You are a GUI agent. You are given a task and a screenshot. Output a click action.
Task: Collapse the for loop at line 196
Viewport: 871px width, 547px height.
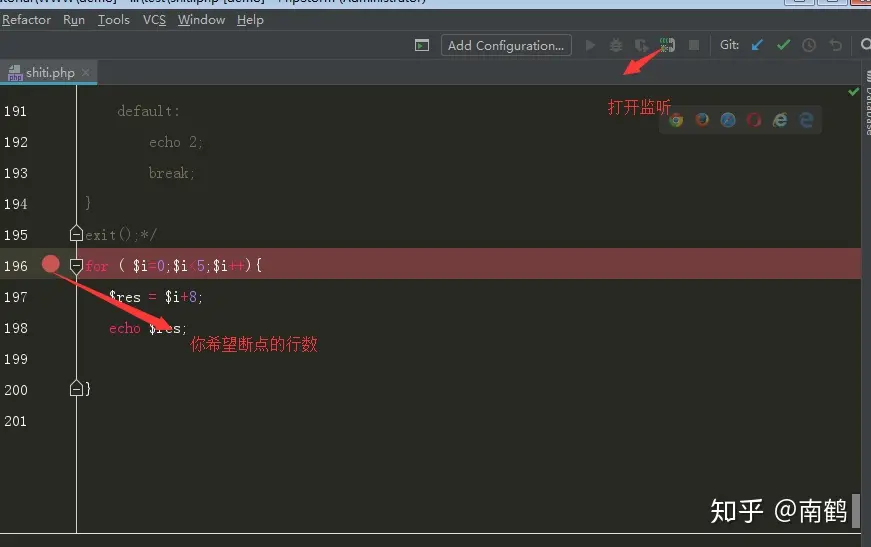[x=76, y=266]
